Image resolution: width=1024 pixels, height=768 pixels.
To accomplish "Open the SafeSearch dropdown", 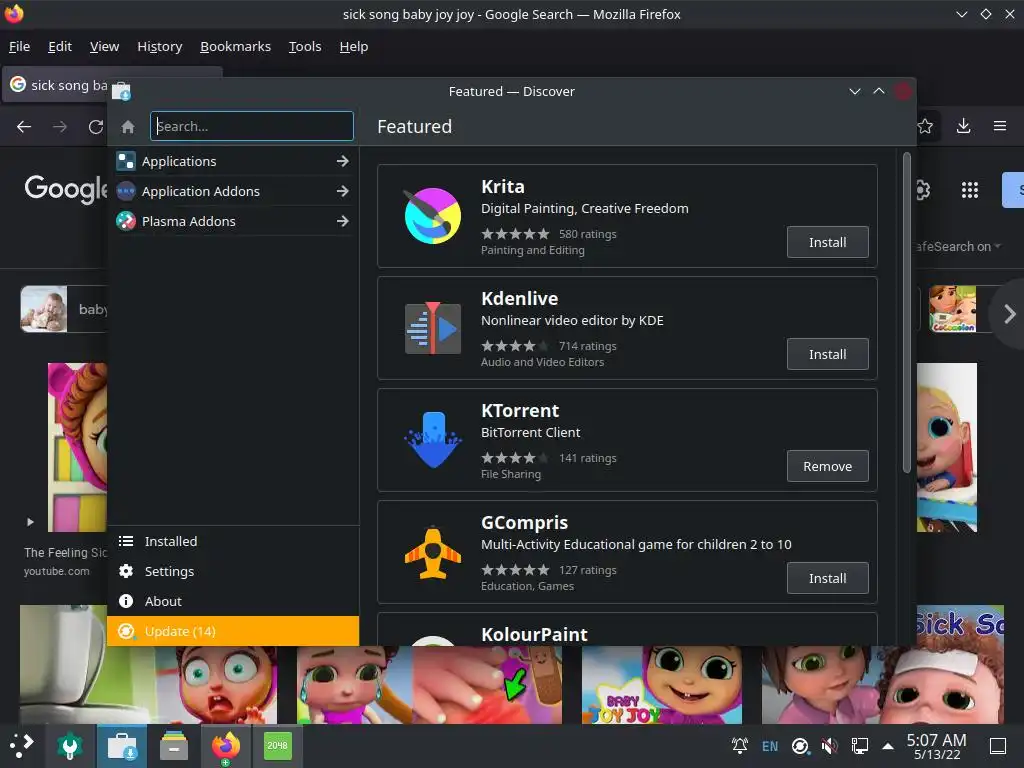I will click(x=959, y=247).
